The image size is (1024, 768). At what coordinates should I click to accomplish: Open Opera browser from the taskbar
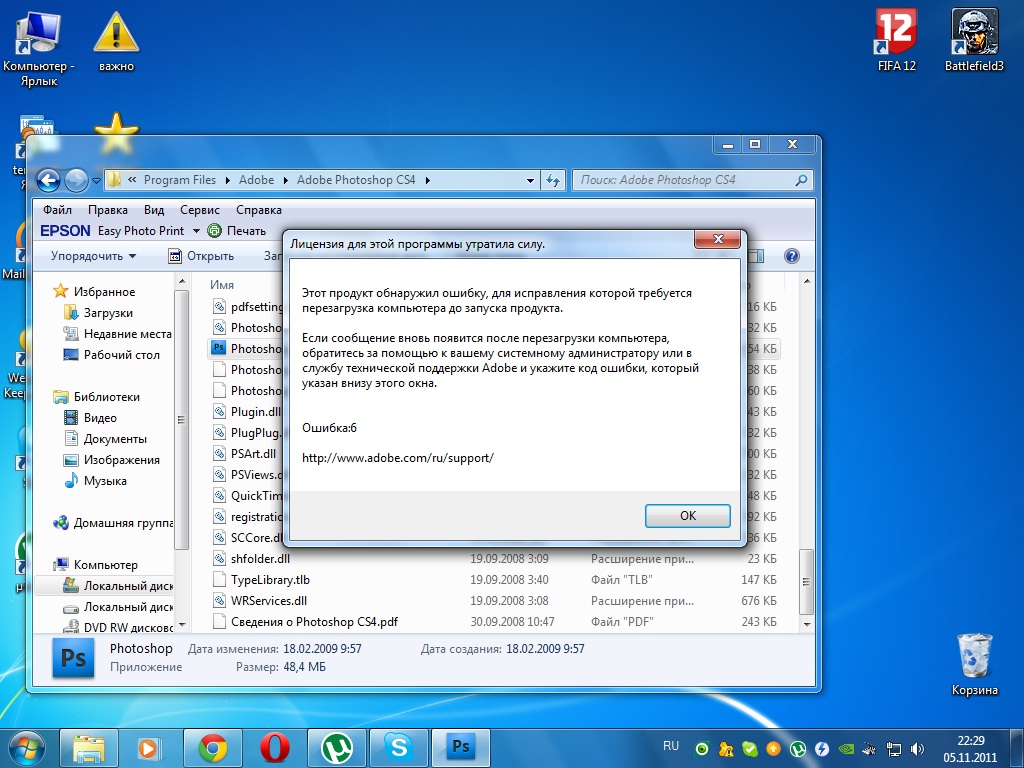(x=275, y=748)
